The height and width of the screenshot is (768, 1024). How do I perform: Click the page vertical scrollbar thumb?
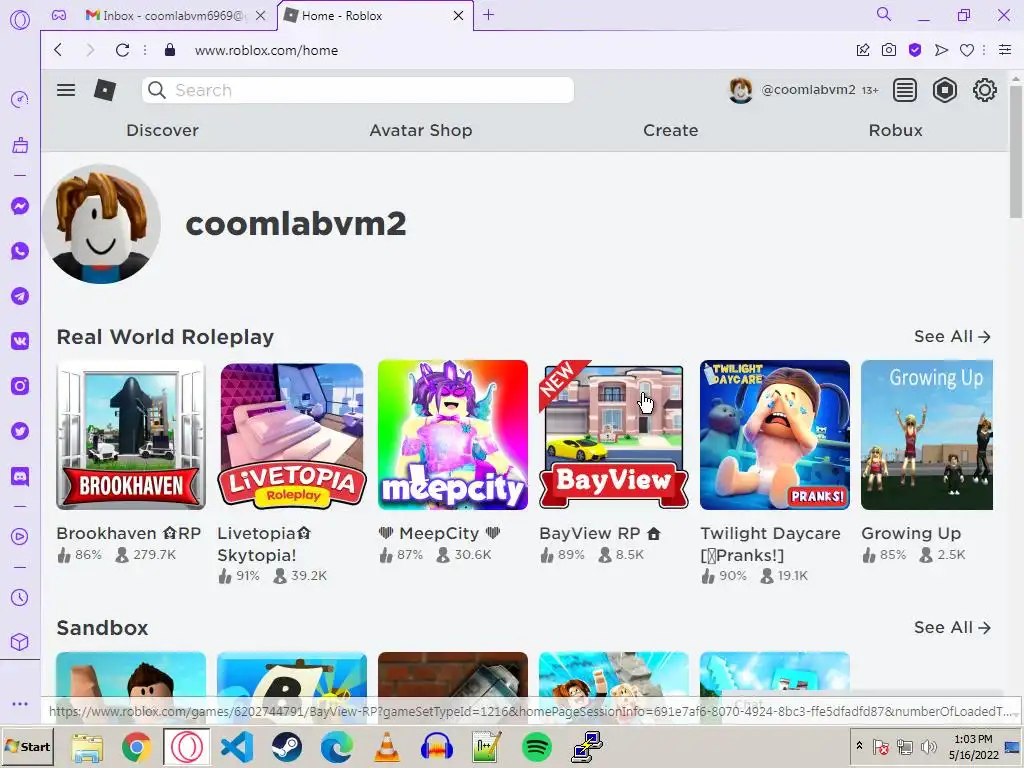click(x=1016, y=152)
